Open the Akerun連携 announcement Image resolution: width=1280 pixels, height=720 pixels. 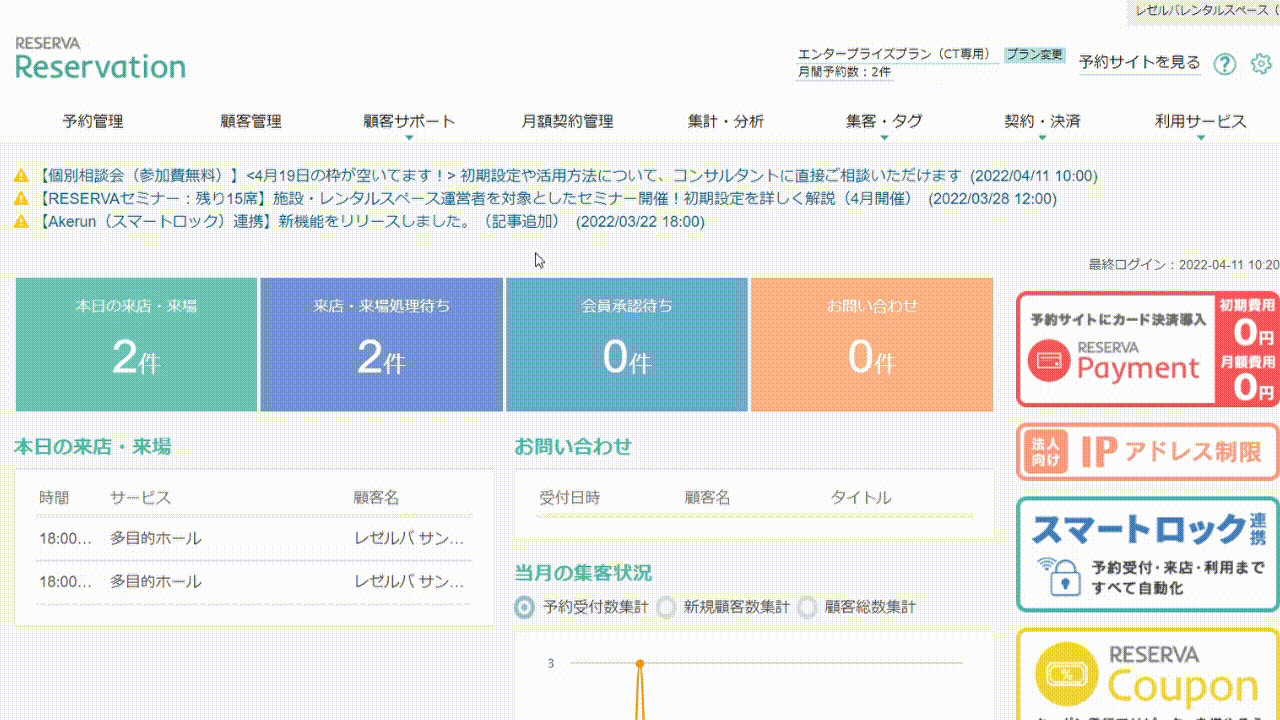(x=371, y=222)
